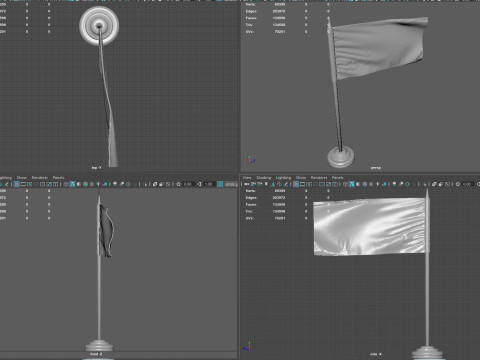Click Smooth Shade All icon in side view toolbar
The height and width of the screenshot is (360, 480).
pos(352,184)
